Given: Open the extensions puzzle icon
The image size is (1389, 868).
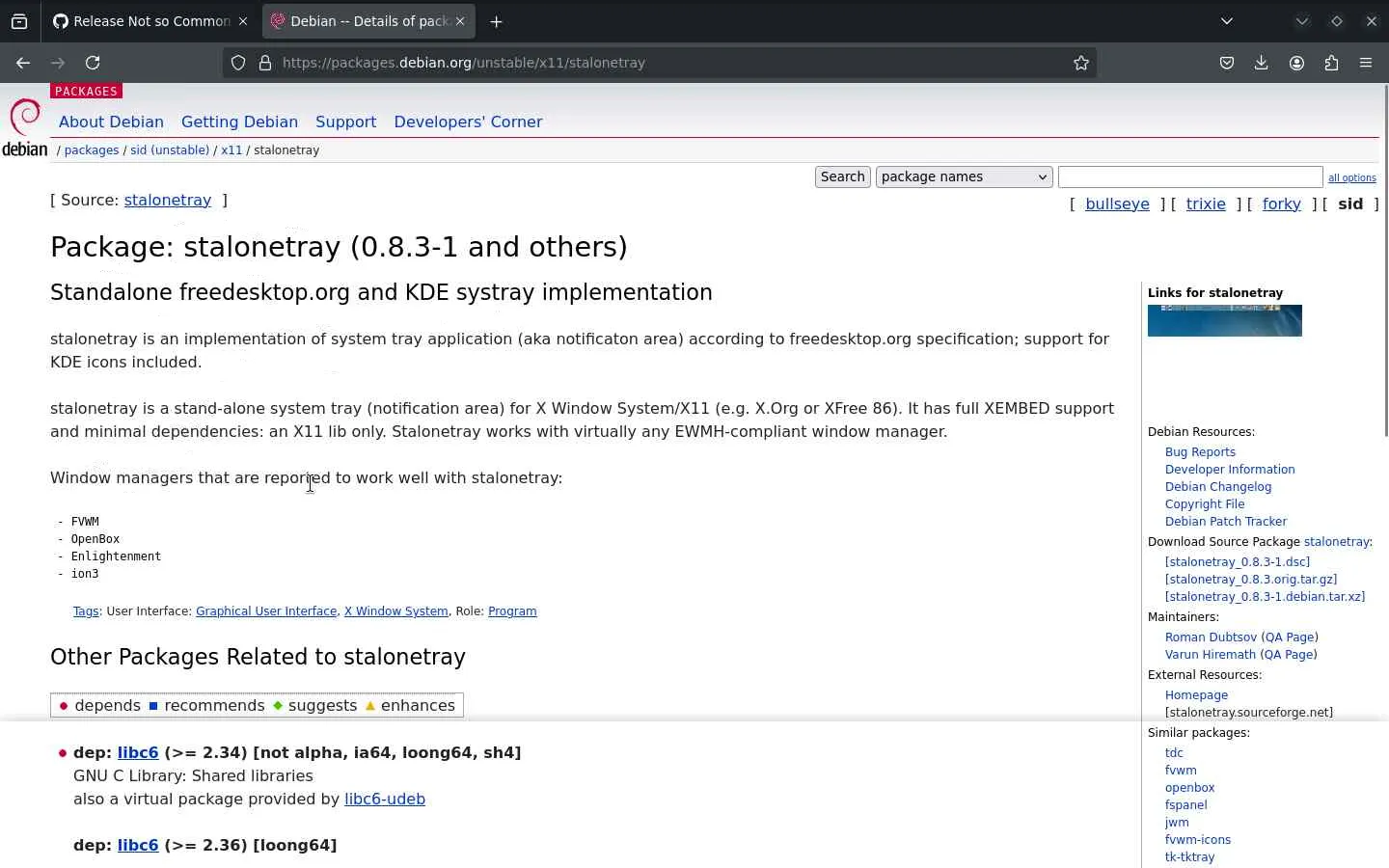Looking at the screenshot, I should 1331,63.
